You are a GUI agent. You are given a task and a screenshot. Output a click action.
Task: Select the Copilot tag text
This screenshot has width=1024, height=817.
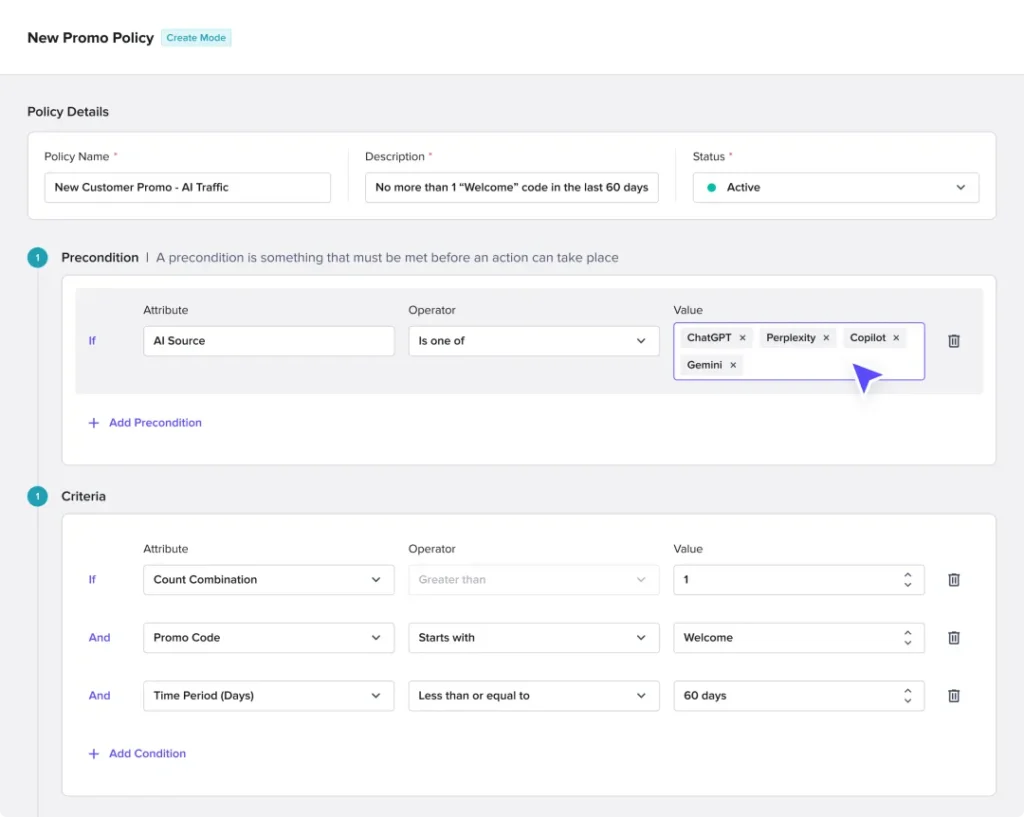coord(867,338)
